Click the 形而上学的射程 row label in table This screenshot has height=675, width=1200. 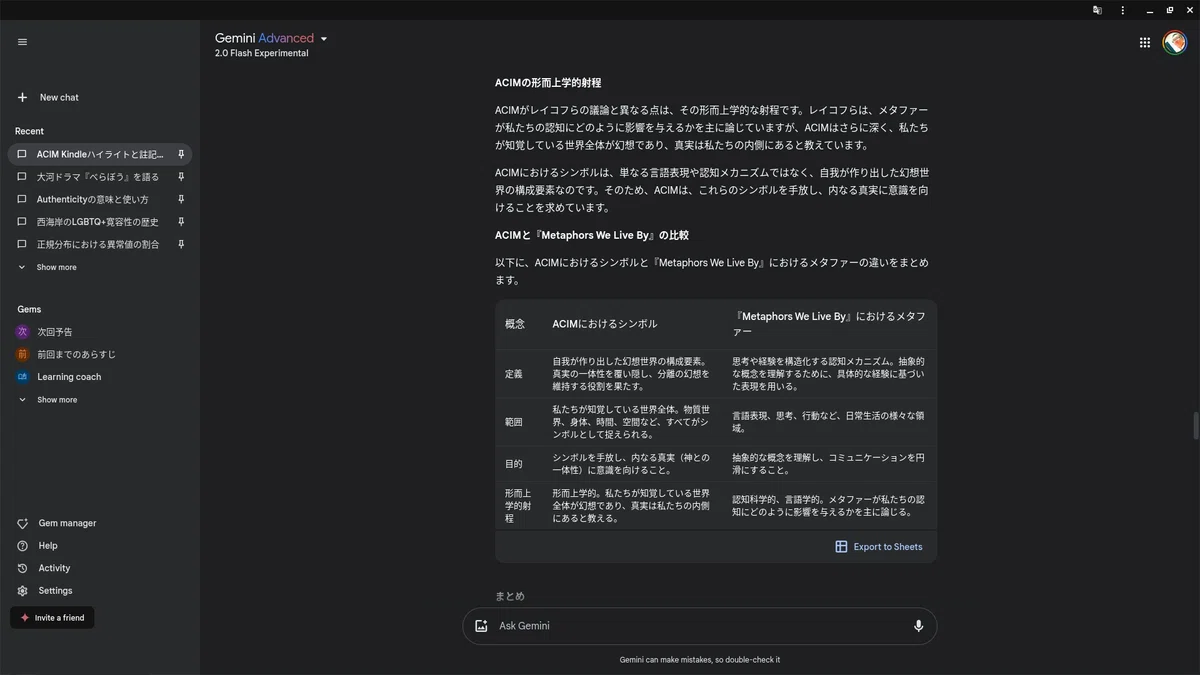518,506
